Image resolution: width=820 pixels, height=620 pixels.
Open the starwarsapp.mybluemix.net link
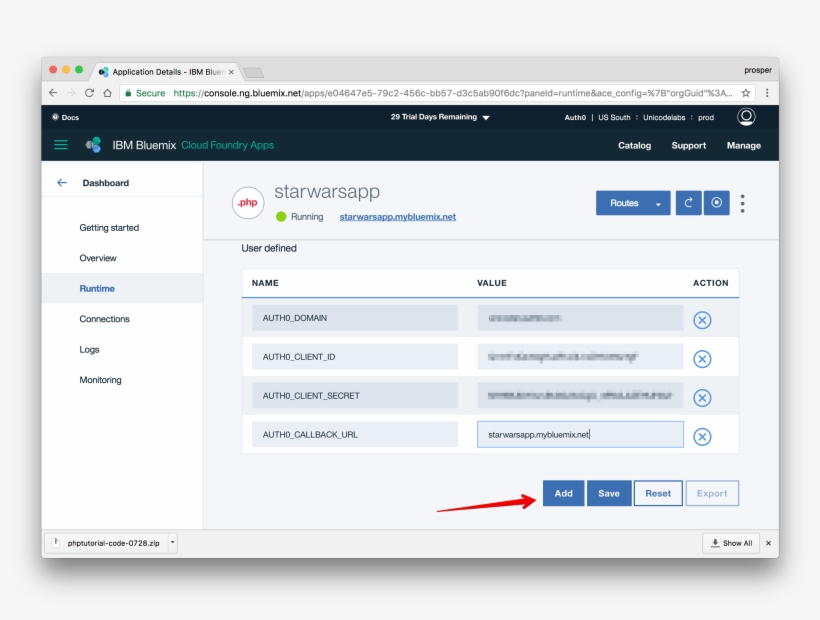(x=397, y=216)
